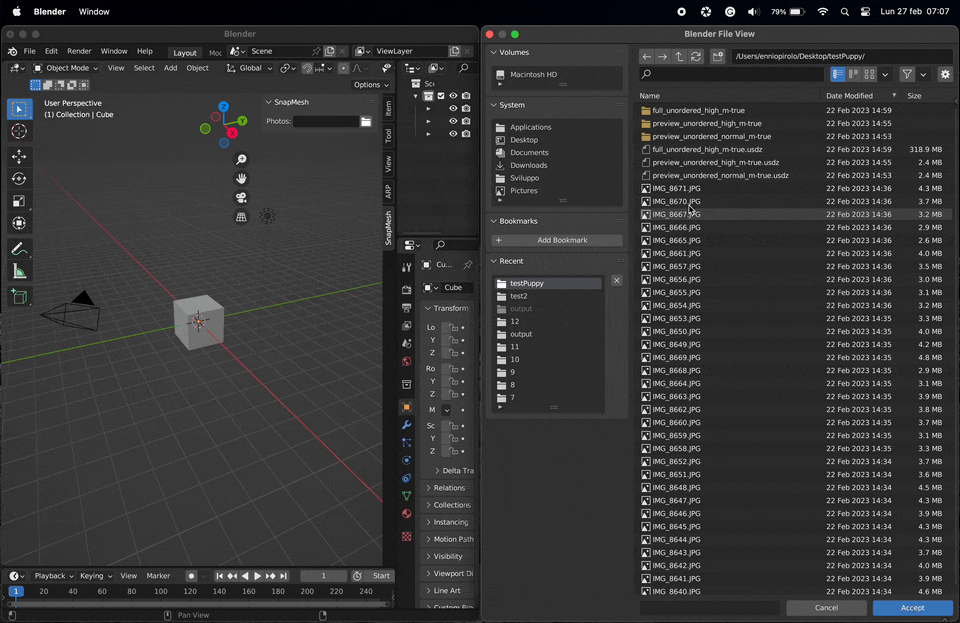Click the Cancel button in File View
Image resolution: width=960 pixels, height=623 pixels.
coord(826,608)
